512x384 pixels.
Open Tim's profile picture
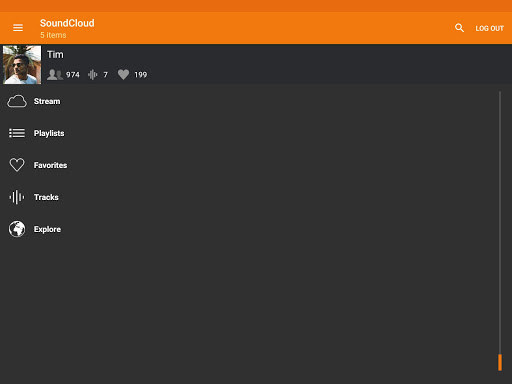pyautogui.click(x=22, y=65)
